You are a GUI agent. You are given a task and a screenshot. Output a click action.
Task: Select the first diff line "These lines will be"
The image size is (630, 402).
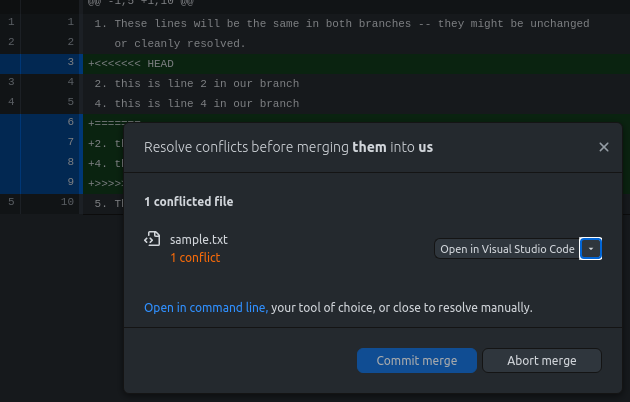coord(350,23)
